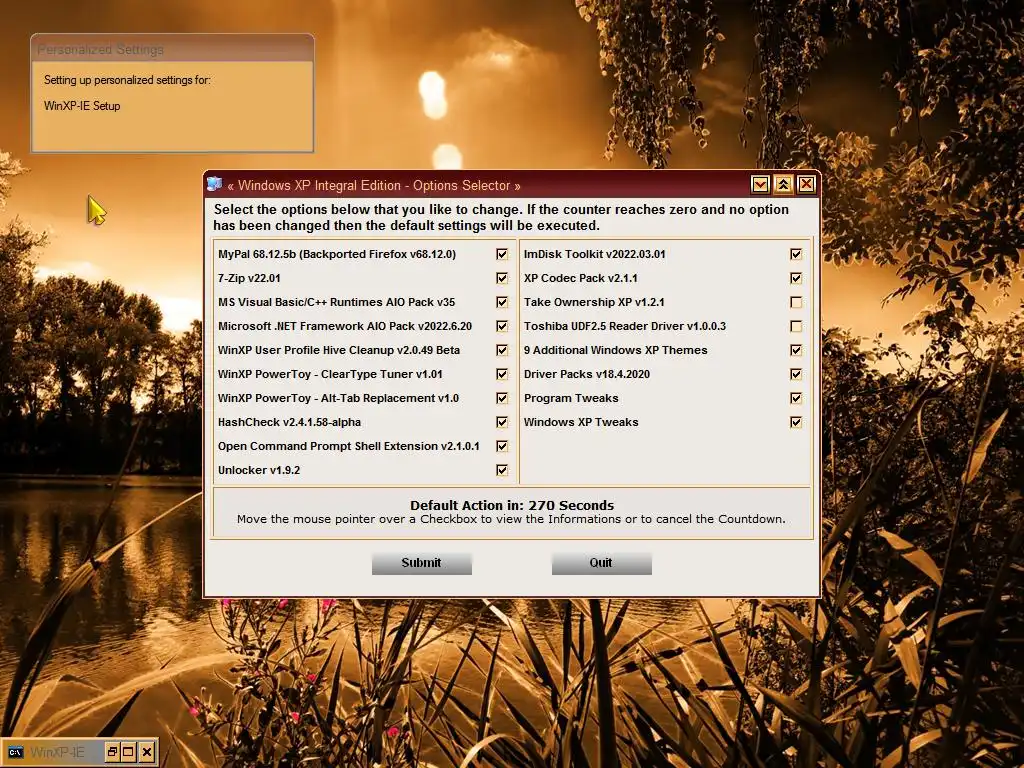Uncheck XP Codec Pack v2.1.1
1024x768 pixels.
tap(795, 278)
